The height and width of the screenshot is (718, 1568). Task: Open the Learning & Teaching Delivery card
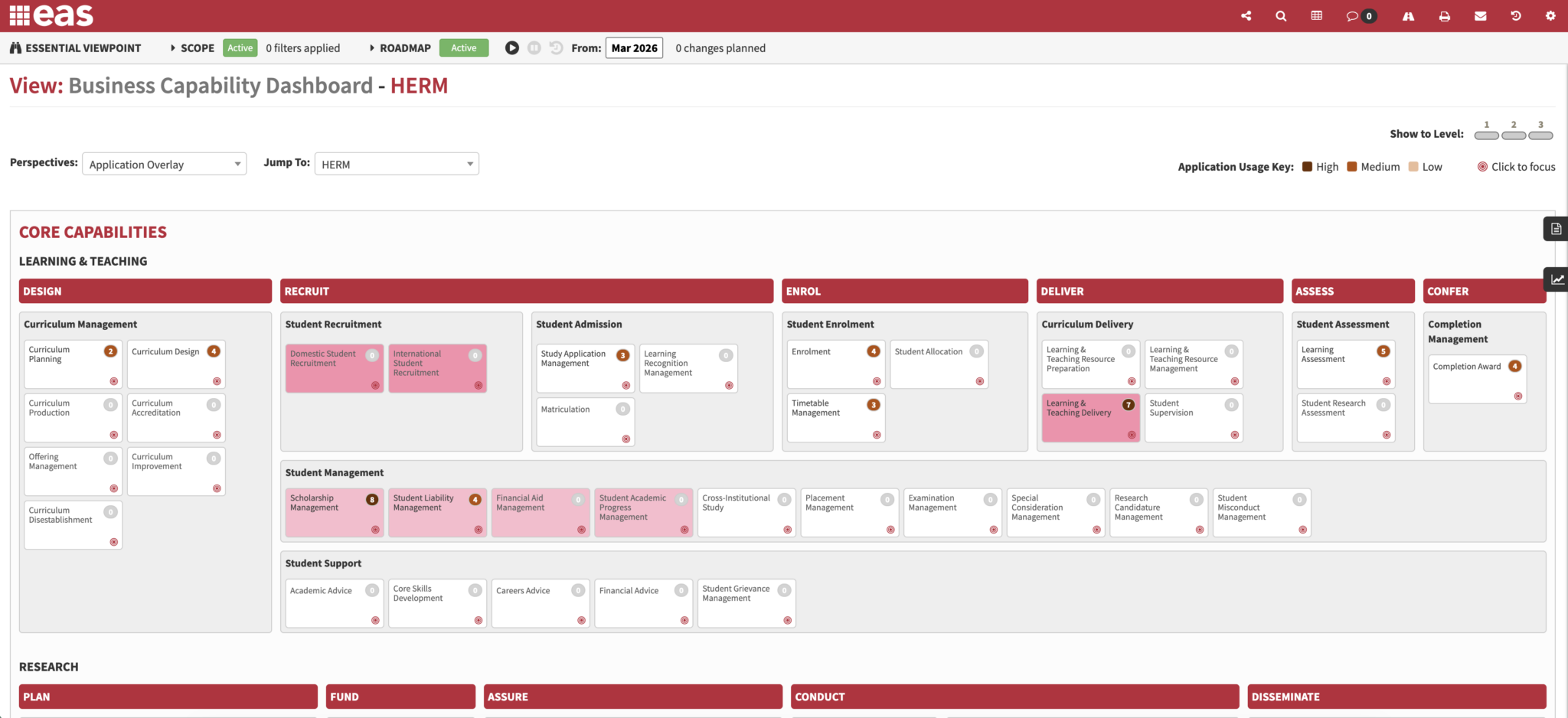1090,418
